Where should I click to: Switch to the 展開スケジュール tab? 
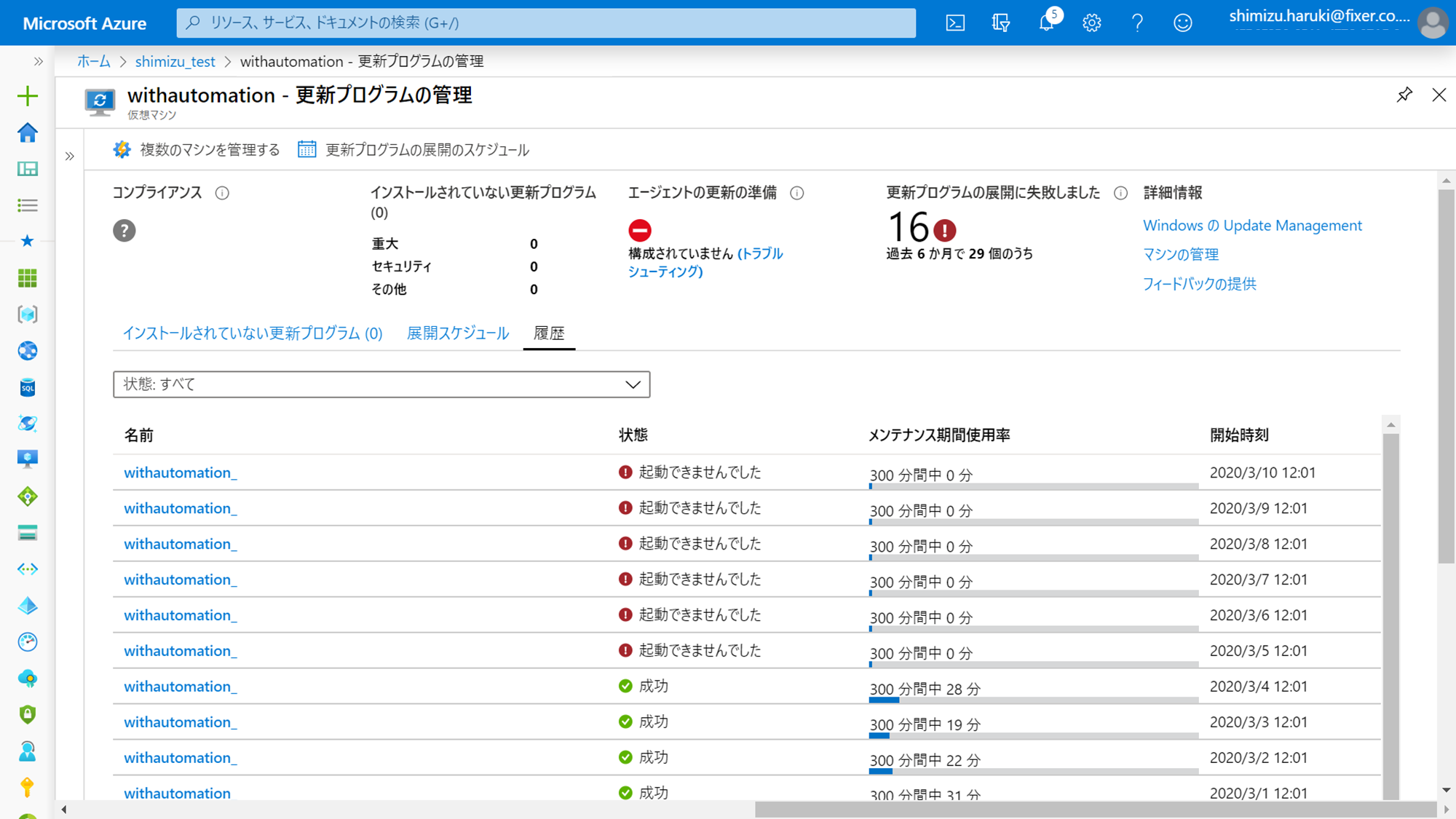coord(457,333)
